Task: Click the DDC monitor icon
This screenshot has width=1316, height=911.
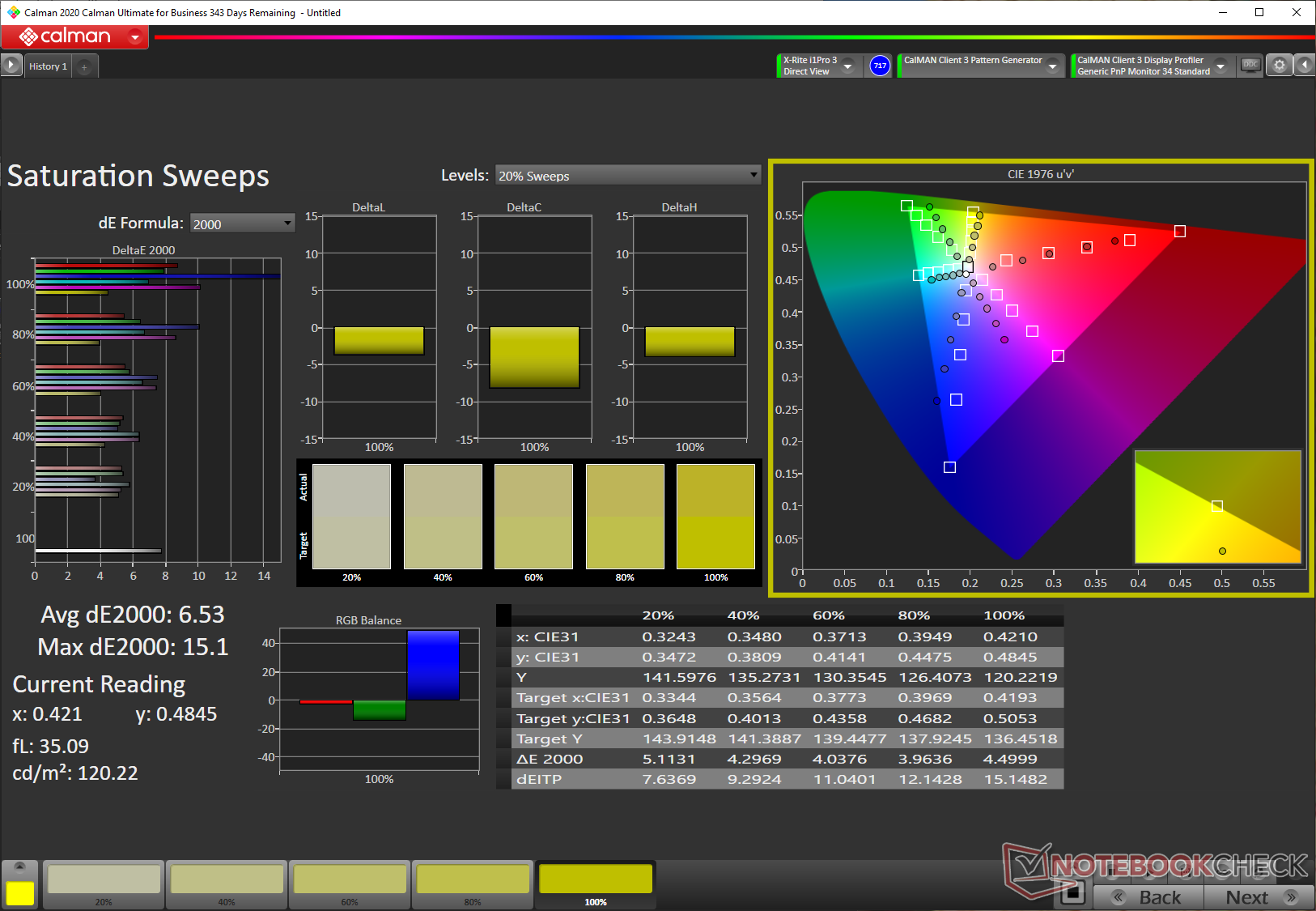Action: tap(1250, 66)
